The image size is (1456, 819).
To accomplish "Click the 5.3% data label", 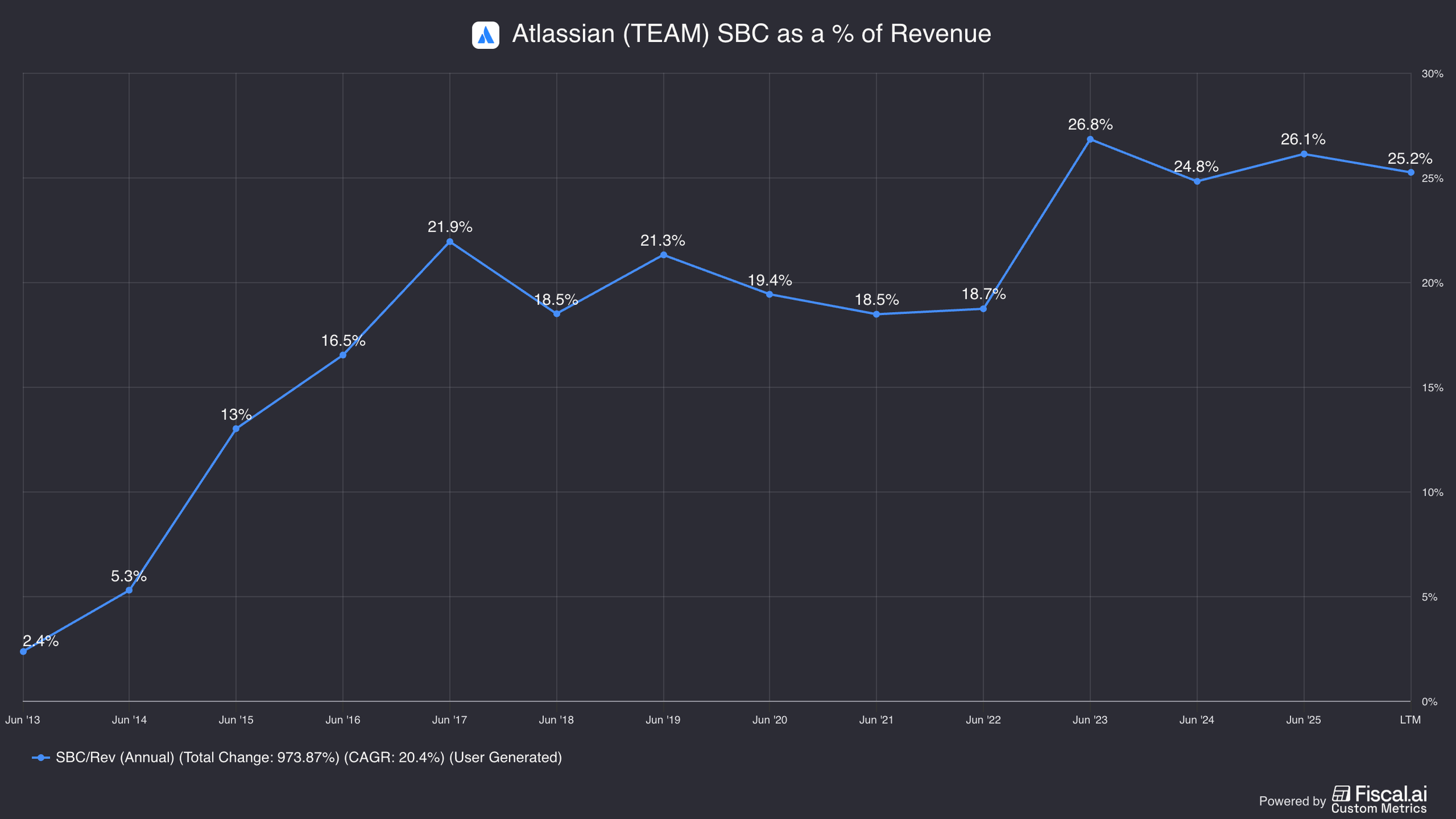I will [129, 576].
